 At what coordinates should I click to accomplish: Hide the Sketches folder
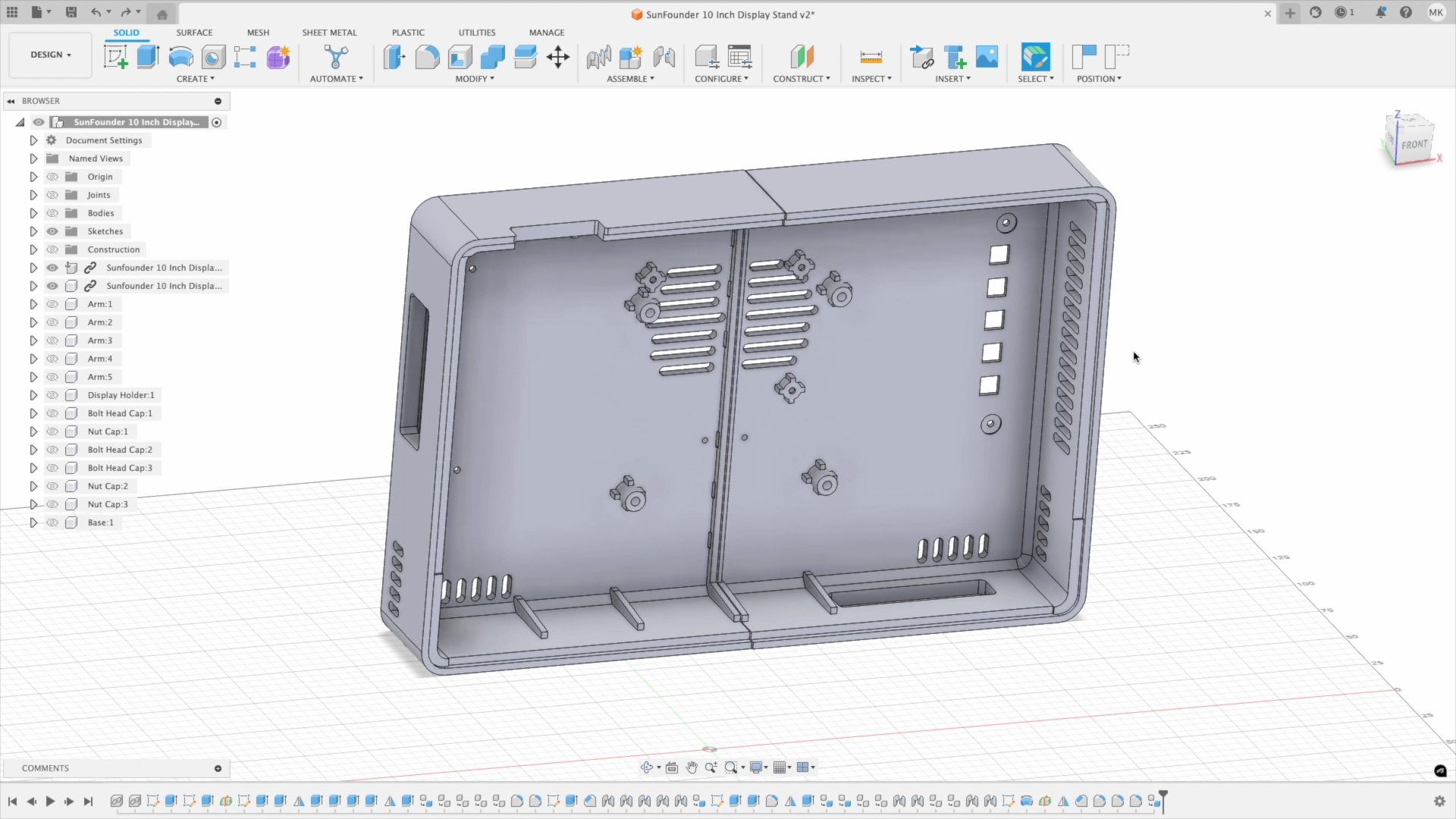tap(52, 231)
